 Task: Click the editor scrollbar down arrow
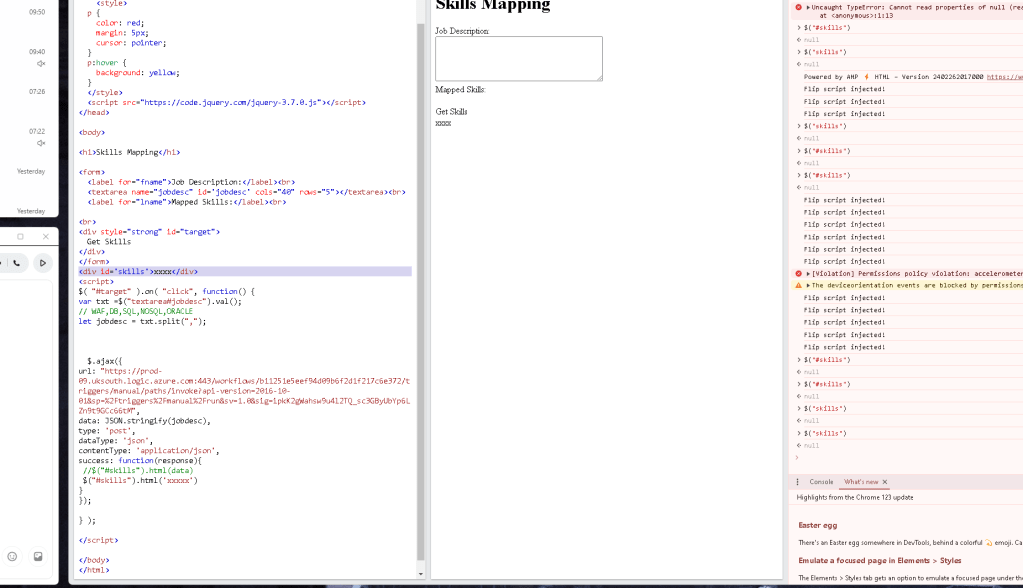coord(421,574)
